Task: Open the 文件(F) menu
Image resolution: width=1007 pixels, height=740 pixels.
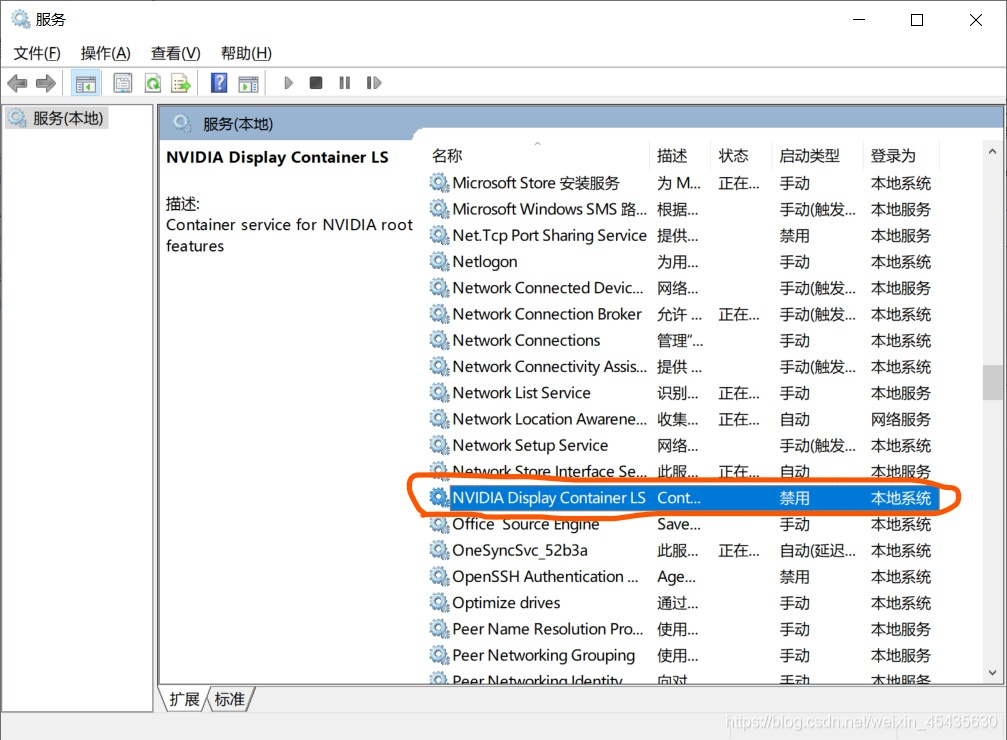Action: pyautogui.click(x=37, y=53)
